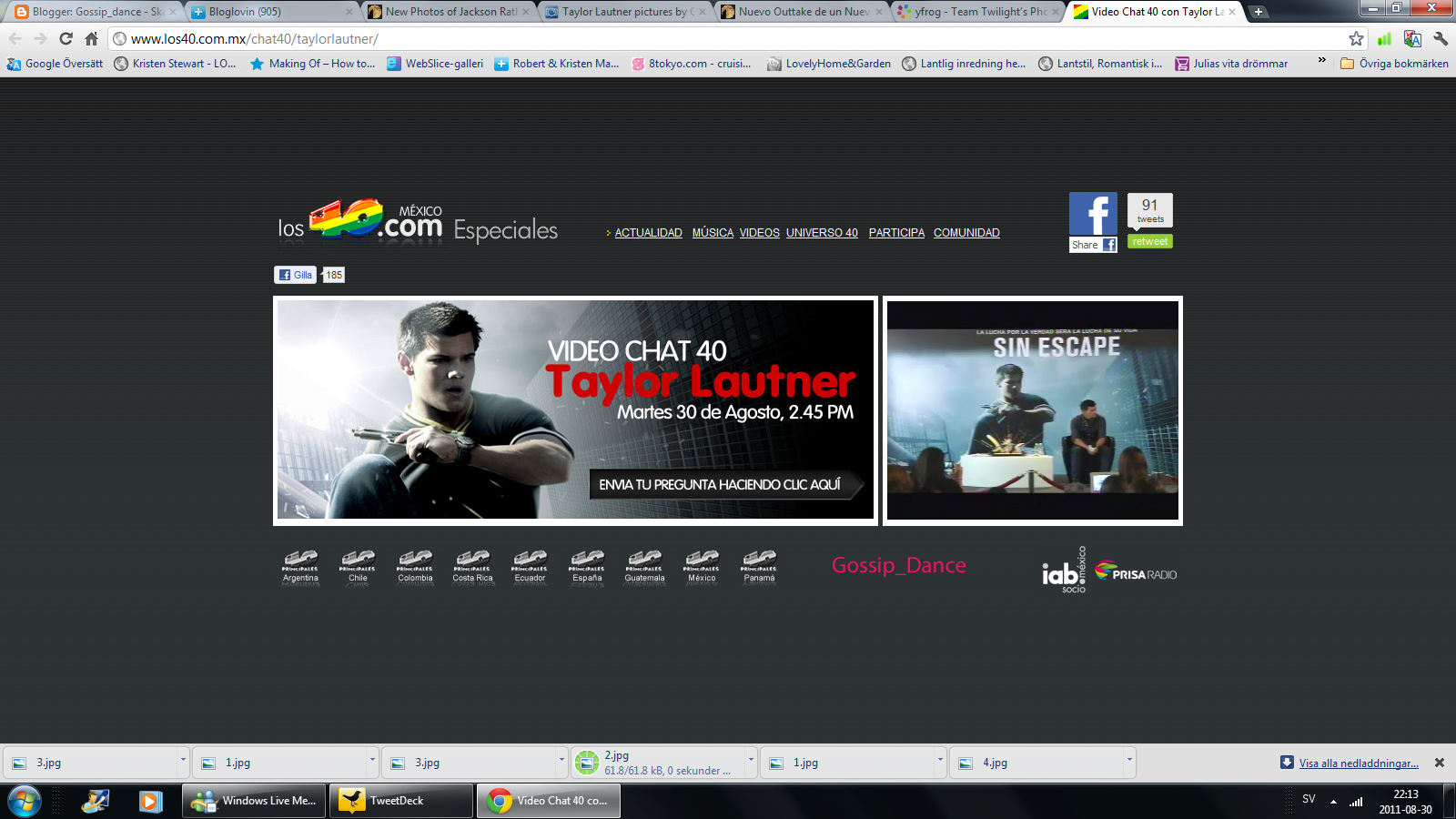Click the Facebook Share button
This screenshot has width=1456, height=819.
1093,245
